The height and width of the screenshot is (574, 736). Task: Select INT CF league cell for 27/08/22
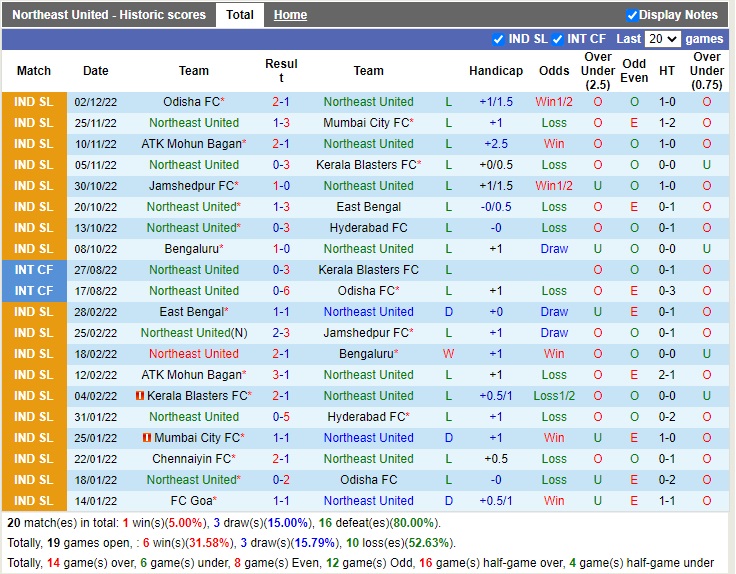(x=34, y=270)
